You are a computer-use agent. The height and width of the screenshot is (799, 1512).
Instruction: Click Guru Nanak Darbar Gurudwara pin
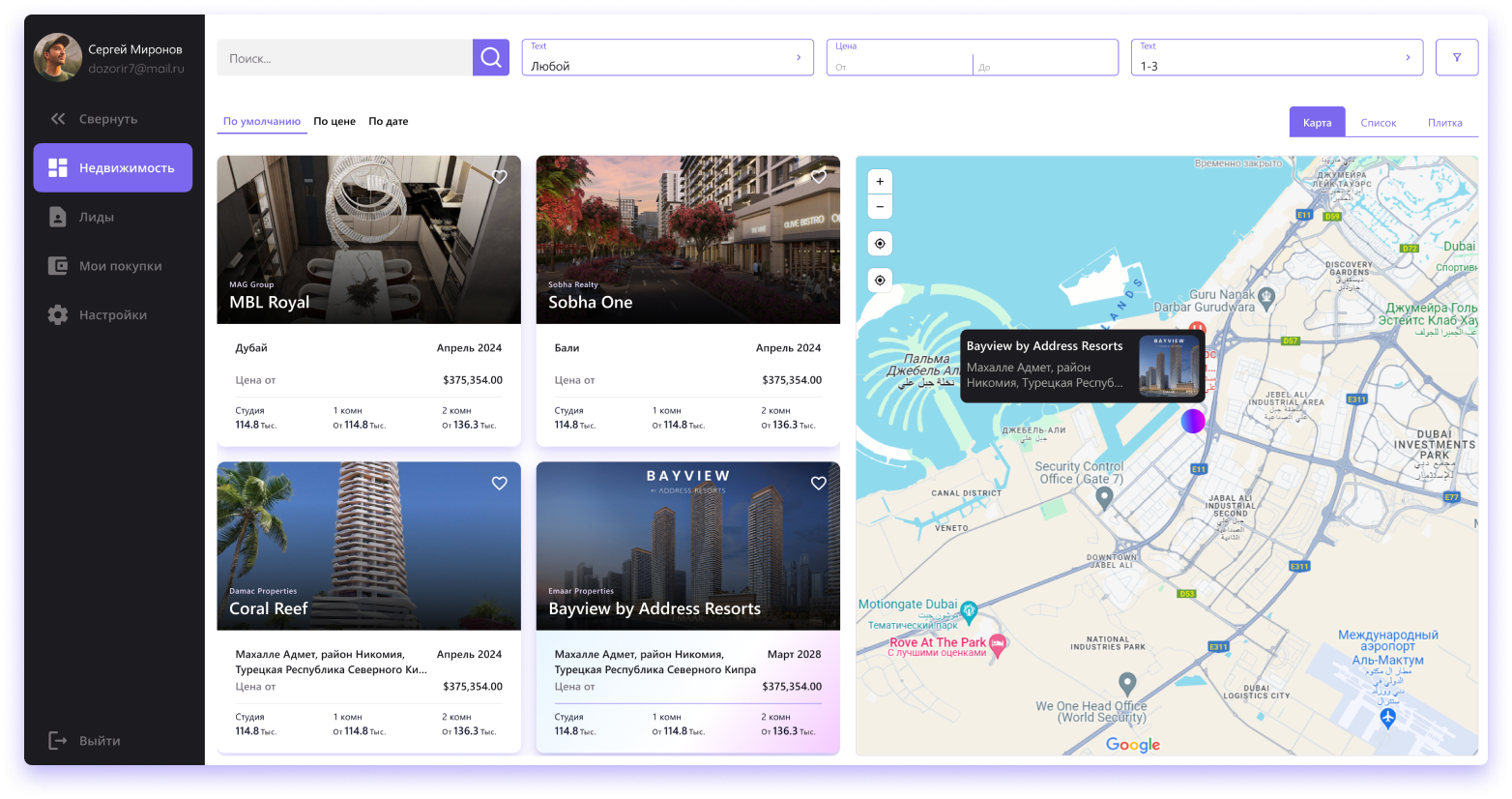tap(1266, 297)
